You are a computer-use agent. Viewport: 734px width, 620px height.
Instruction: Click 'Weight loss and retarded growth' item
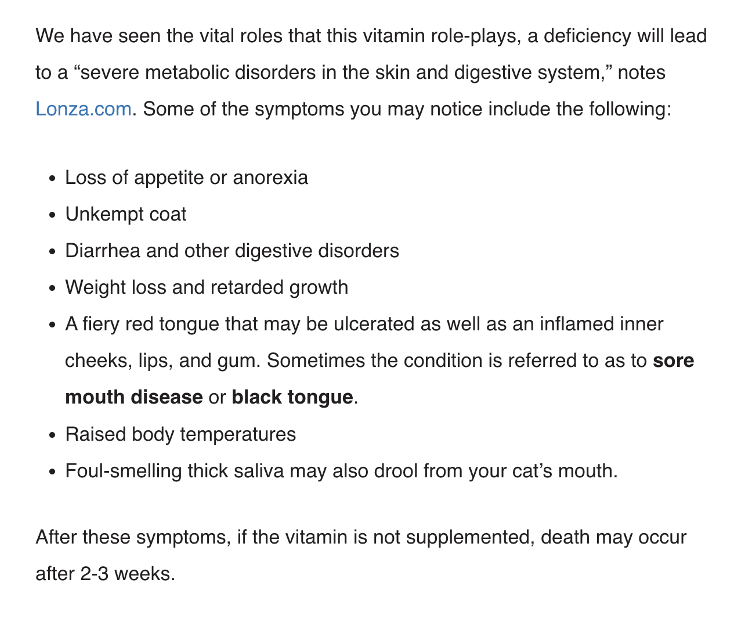pos(206,288)
